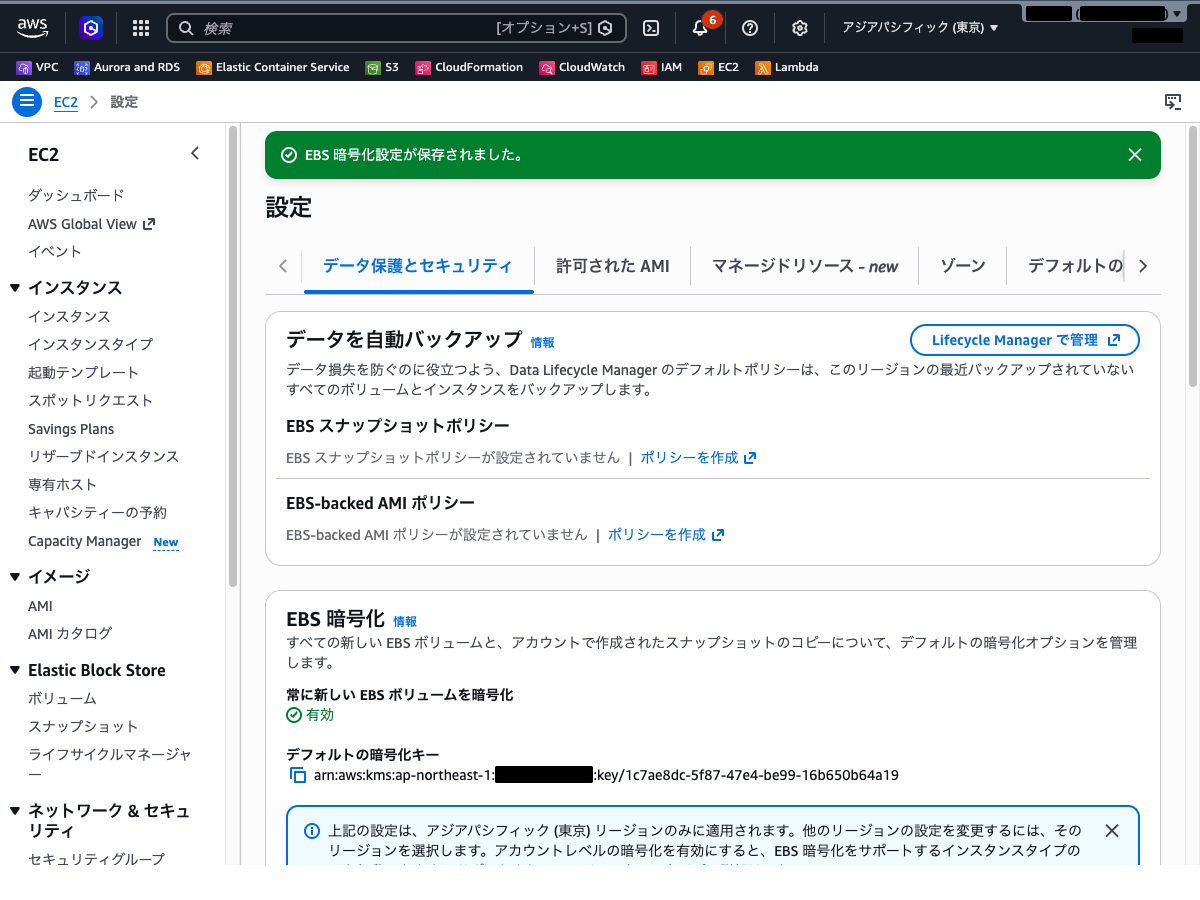The image size is (1200, 900).
Task: Click the main page vertical scrollbar
Action: [x=1192, y=257]
